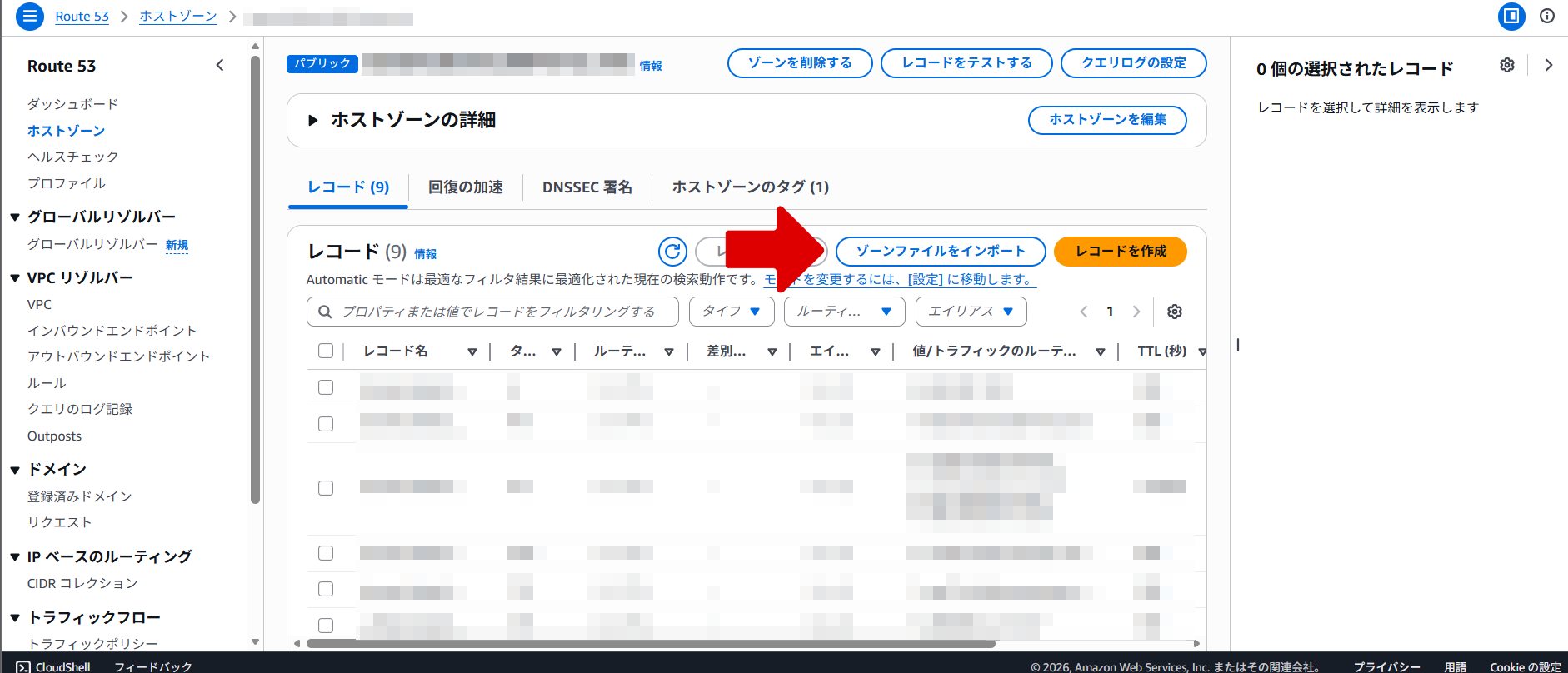Click the info icon in top bar
1568x673 pixels.
coord(1546,16)
